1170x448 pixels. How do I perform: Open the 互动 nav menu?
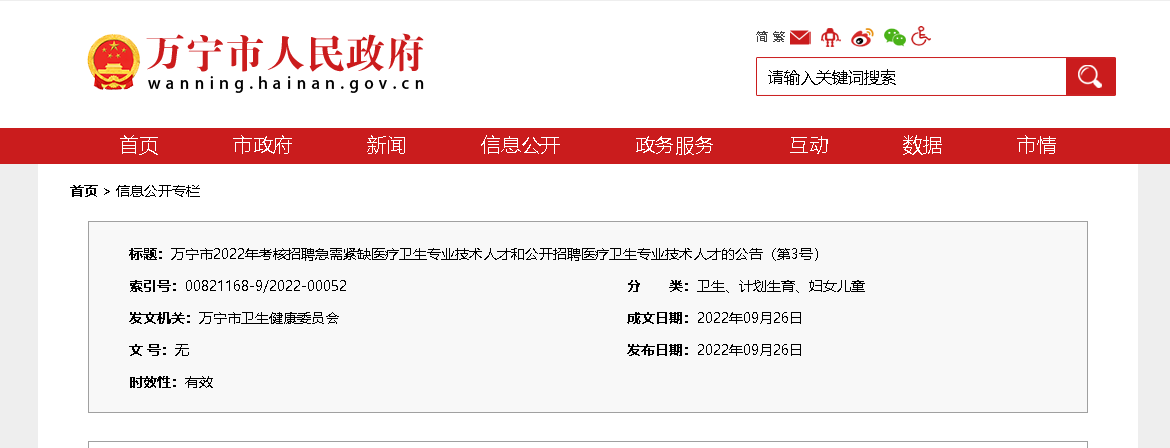tap(809, 145)
